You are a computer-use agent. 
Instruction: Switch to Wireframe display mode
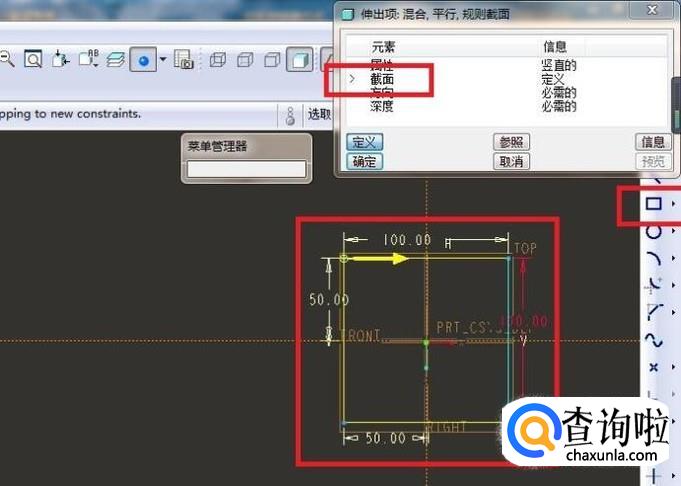click(x=218, y=60)
